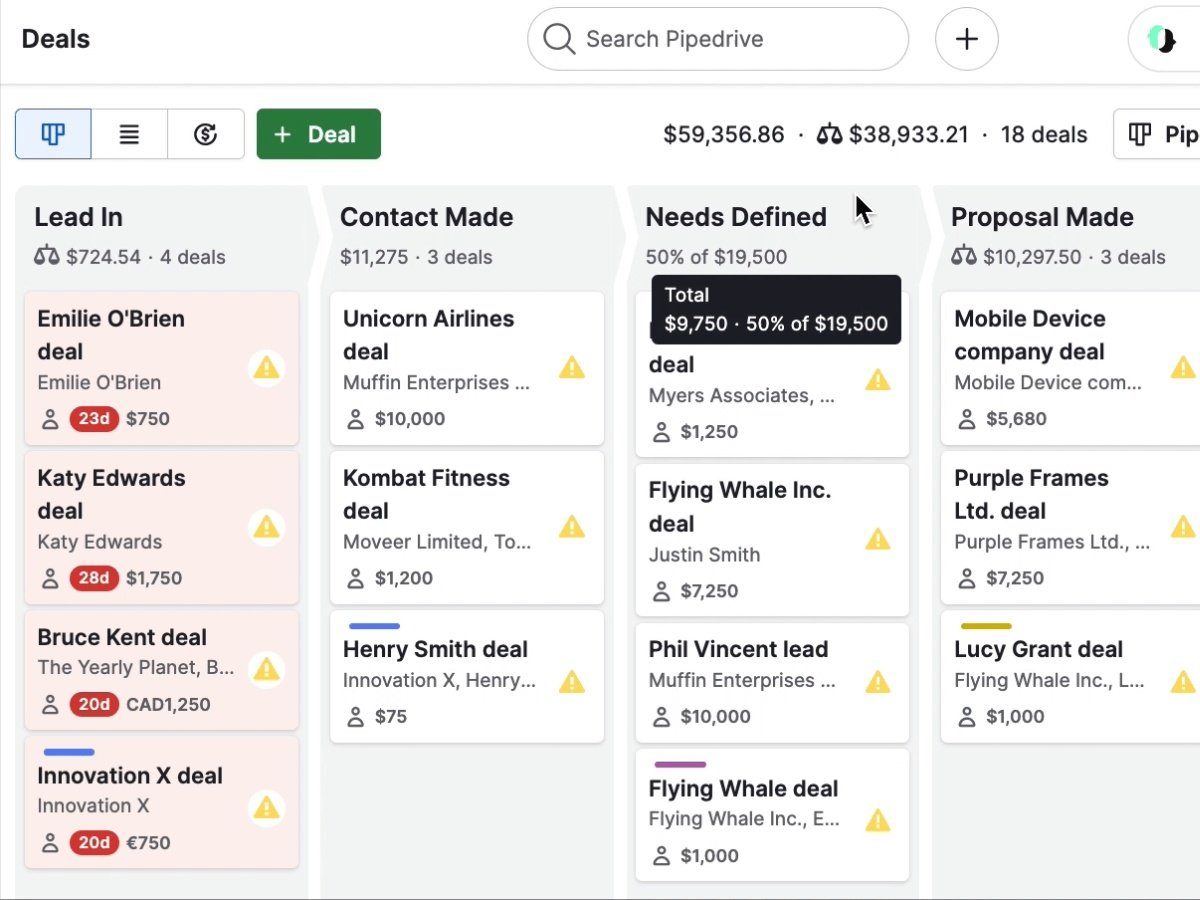This screenshot has width=1200, height=900.
Task: Open the user avatar menu
Action: point(1164,39)
